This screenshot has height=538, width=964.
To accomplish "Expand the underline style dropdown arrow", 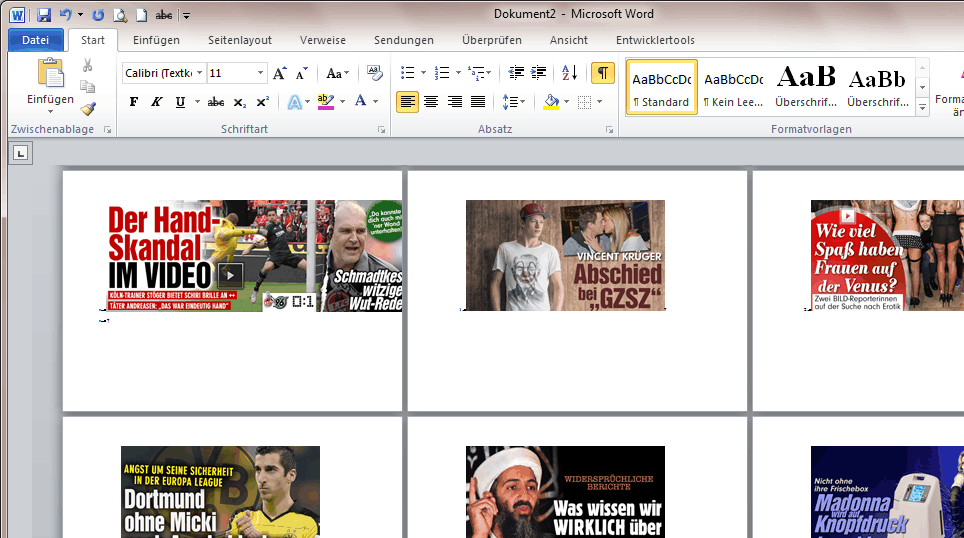I will 197,102.
